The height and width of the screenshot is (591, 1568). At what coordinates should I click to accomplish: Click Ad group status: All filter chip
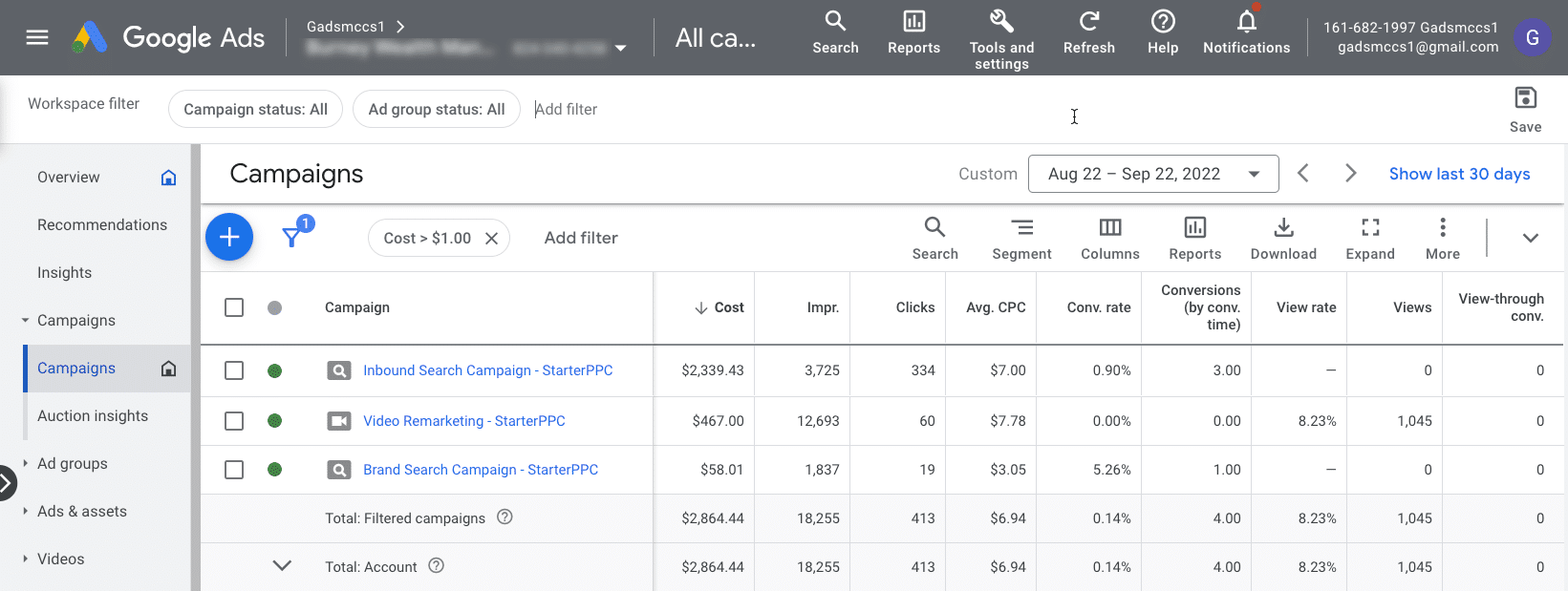coord(437,109)
